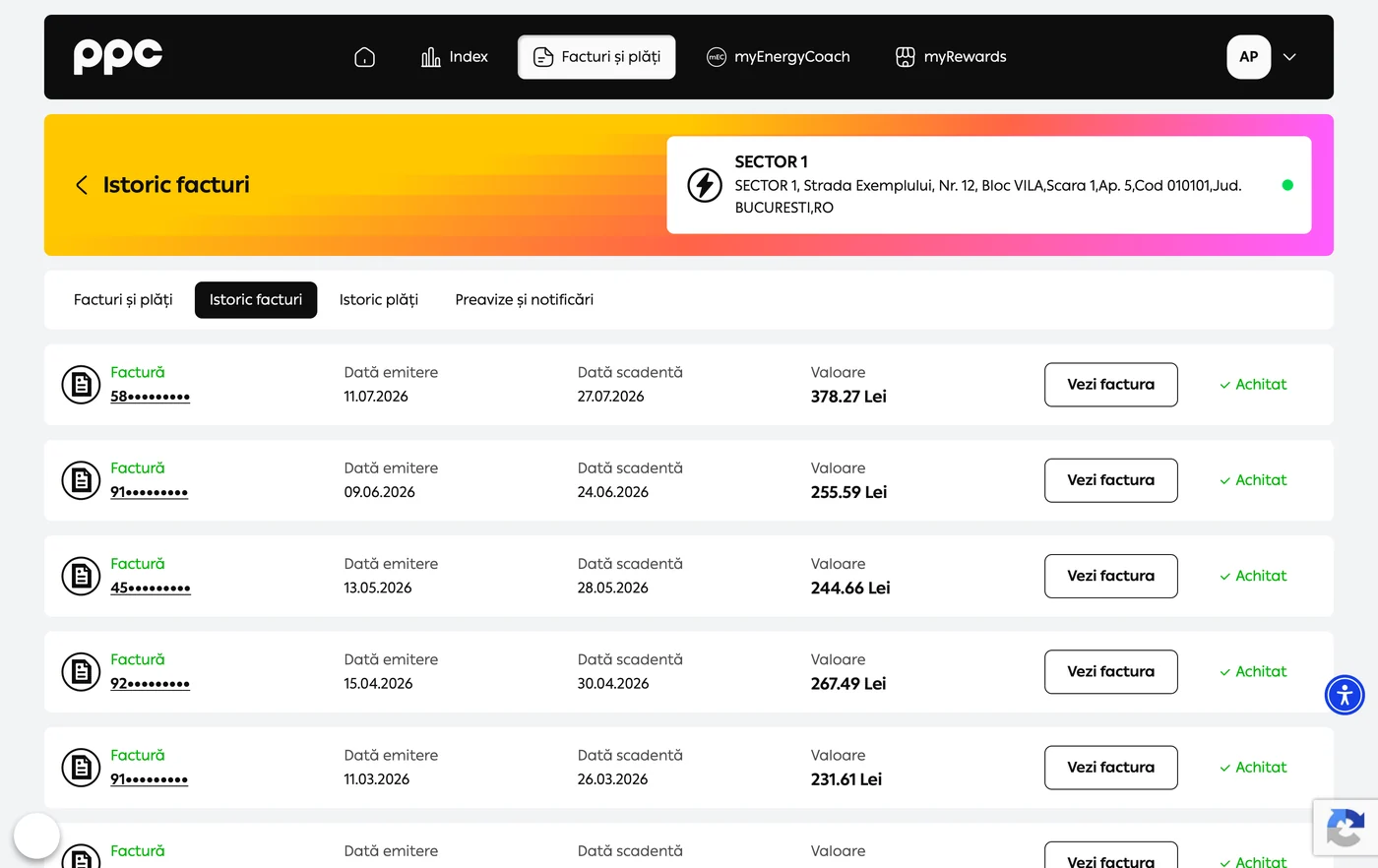Click Achitat status for 378.27 Lei invoice
This screenshot has height=868, width=1378.
click(x=1253, y=385)
